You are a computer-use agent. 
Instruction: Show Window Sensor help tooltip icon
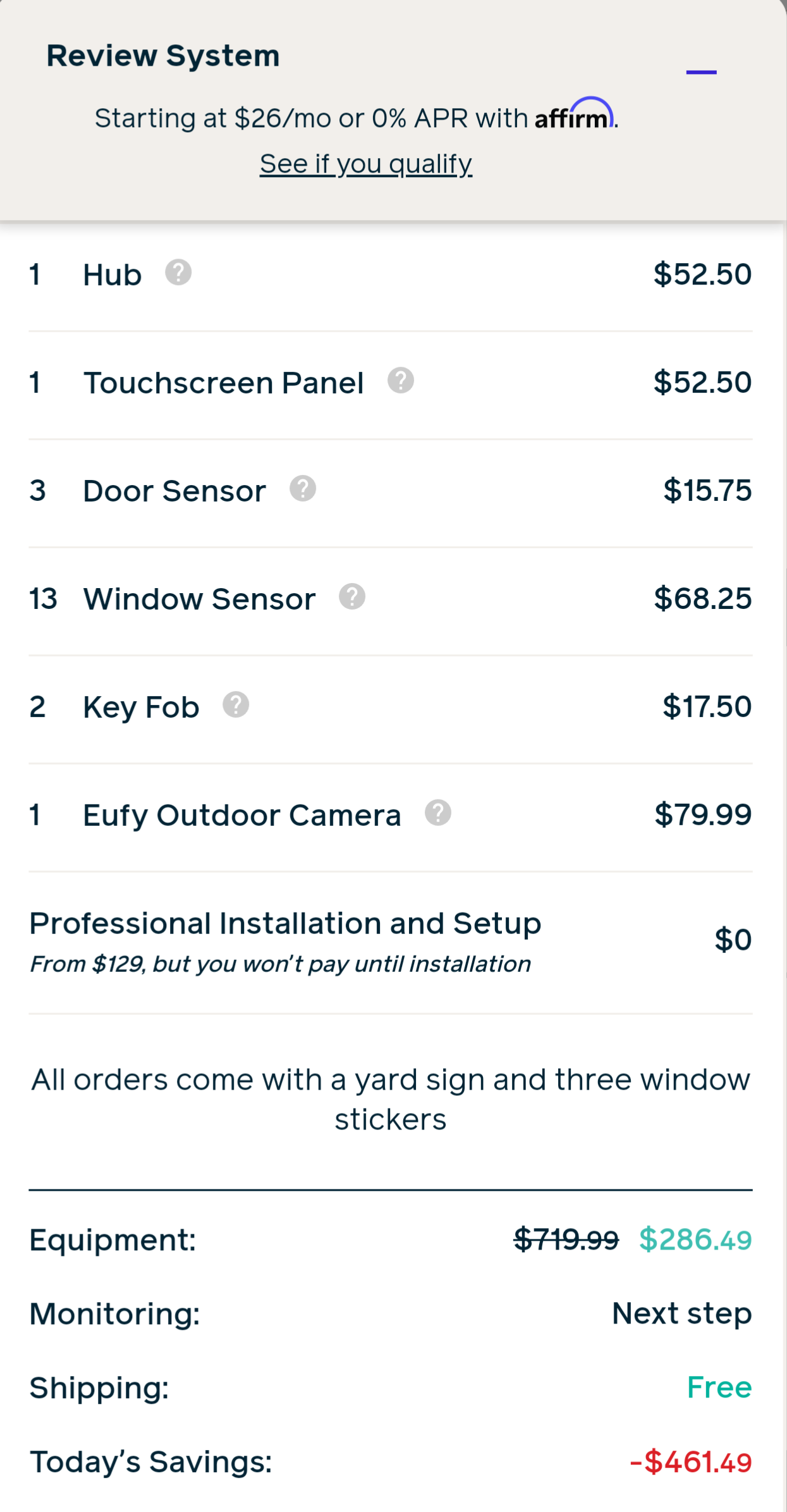[x=352, y=597]
